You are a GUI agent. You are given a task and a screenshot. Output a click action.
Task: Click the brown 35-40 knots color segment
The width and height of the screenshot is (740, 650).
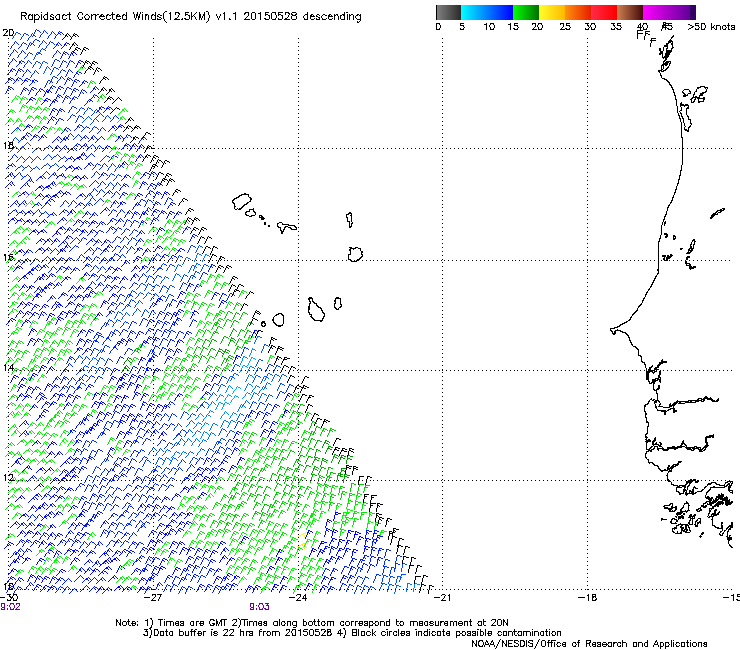pos(630,12)
